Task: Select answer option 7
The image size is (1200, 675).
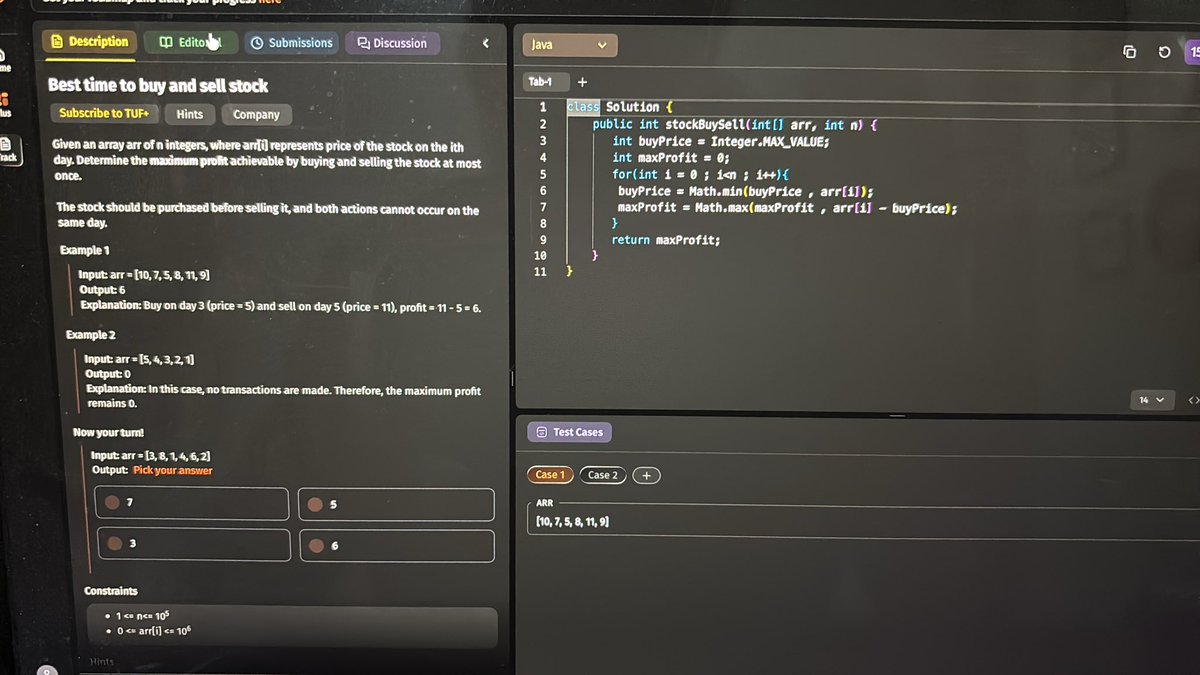Action: [193, 504]
